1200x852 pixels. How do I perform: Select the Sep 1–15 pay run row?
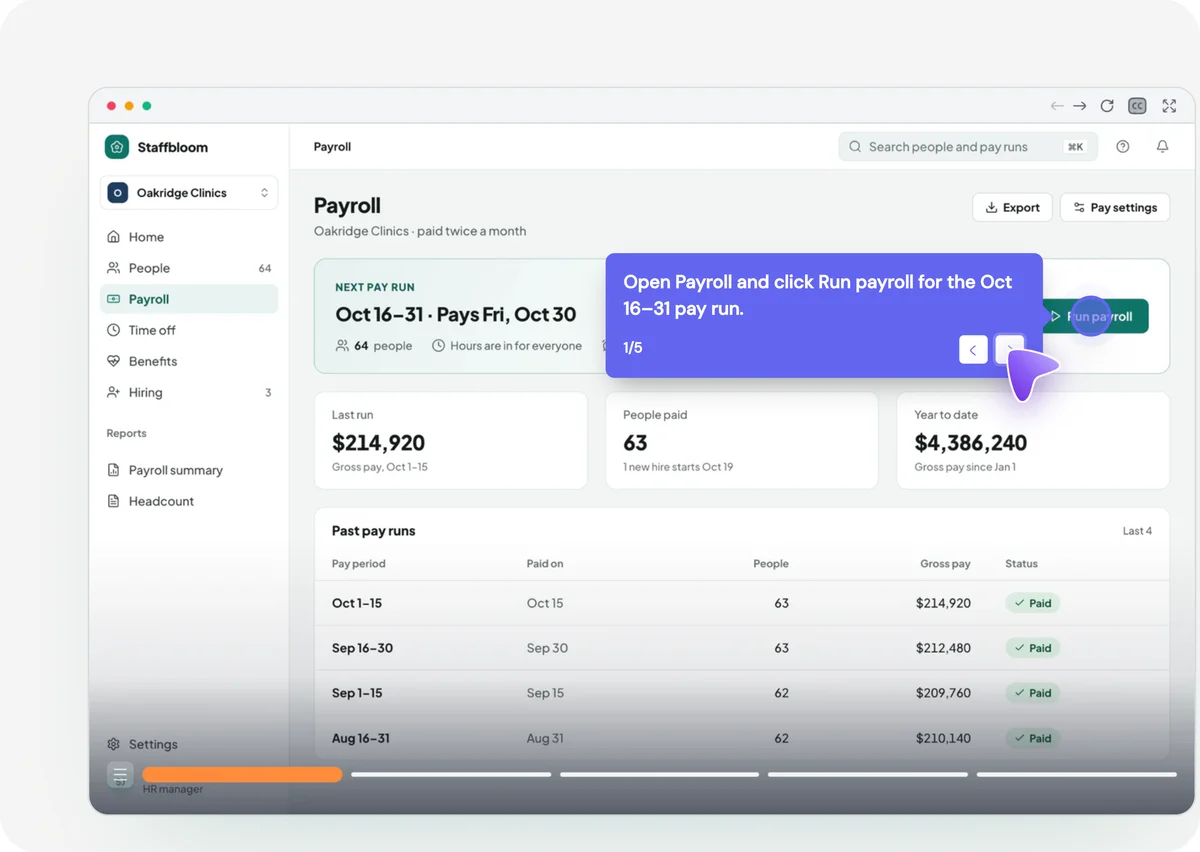pos(742,693)
